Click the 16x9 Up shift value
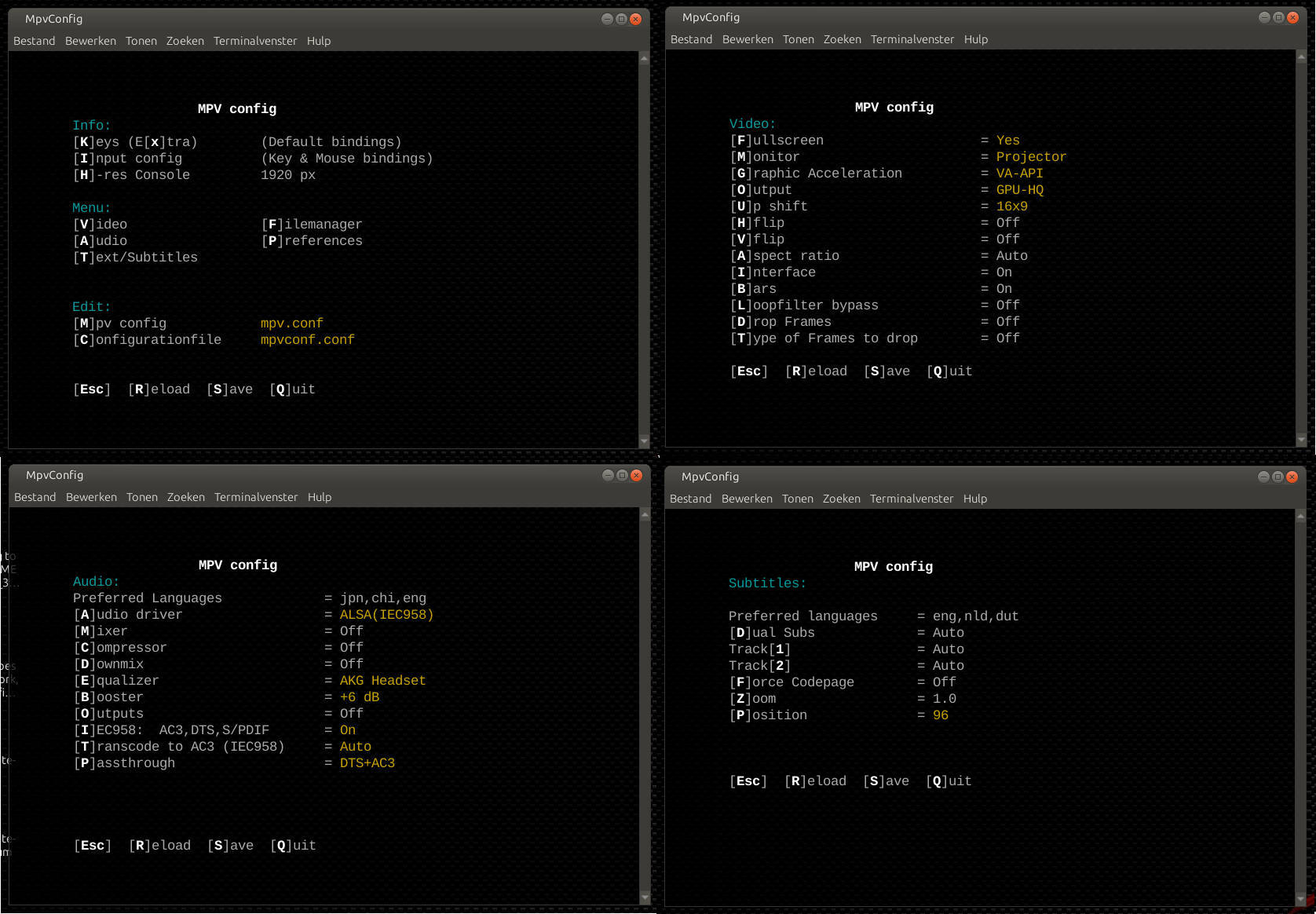Screen dimensions: 1316x914 [1012, 207]
